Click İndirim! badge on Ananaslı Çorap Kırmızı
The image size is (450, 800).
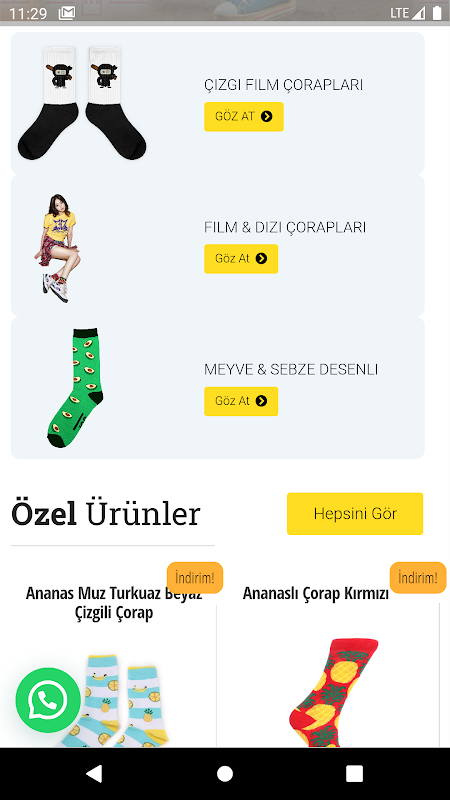tap(418, 578)
